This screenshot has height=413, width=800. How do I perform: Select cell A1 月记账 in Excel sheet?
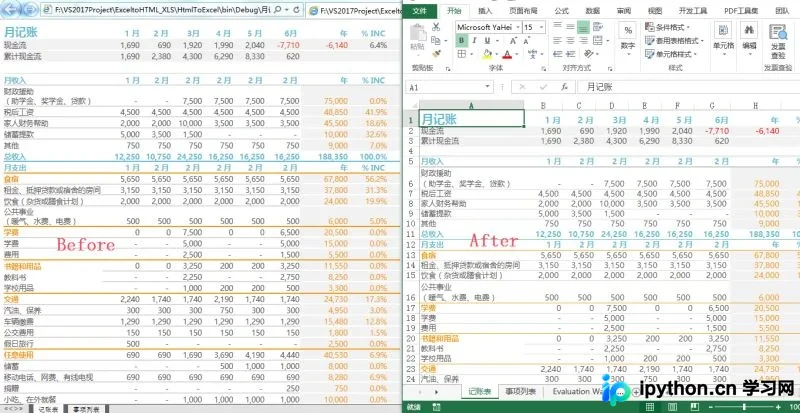[x=471, y=119]
